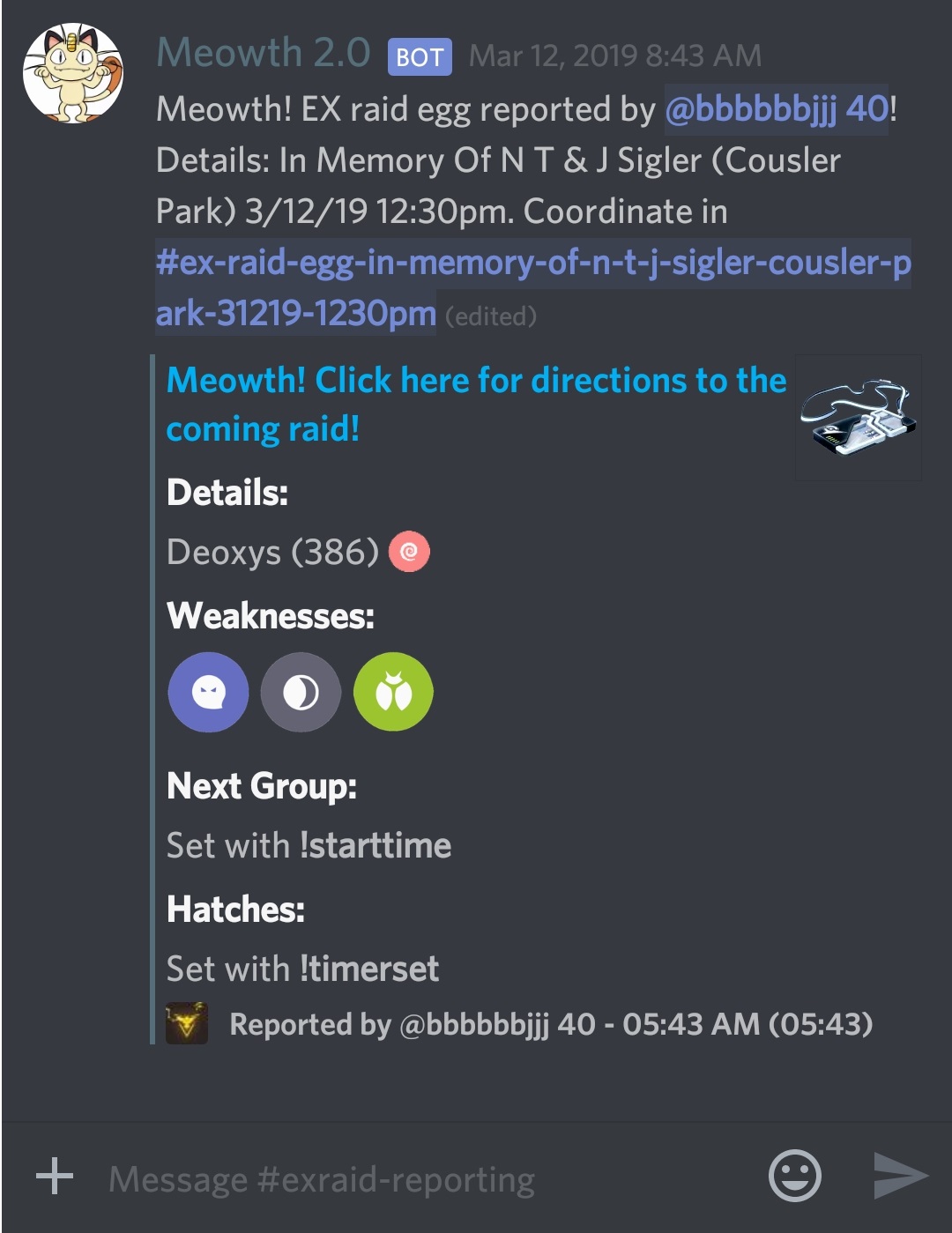Click the plus button to attach a file
Screen dimensions: 952x1233
click(x=55, y=1177)
